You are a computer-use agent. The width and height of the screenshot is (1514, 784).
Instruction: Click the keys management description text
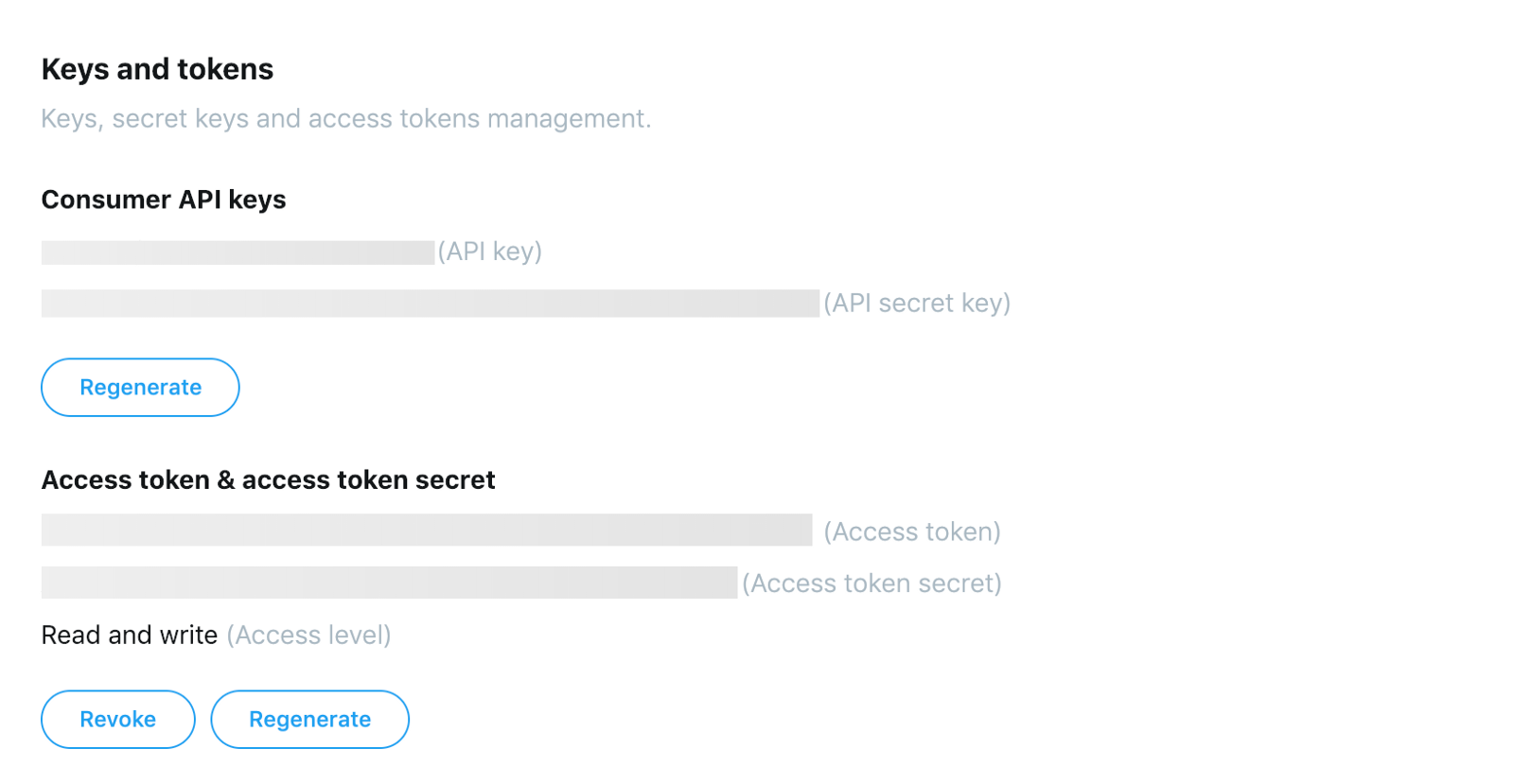(345, 119)
